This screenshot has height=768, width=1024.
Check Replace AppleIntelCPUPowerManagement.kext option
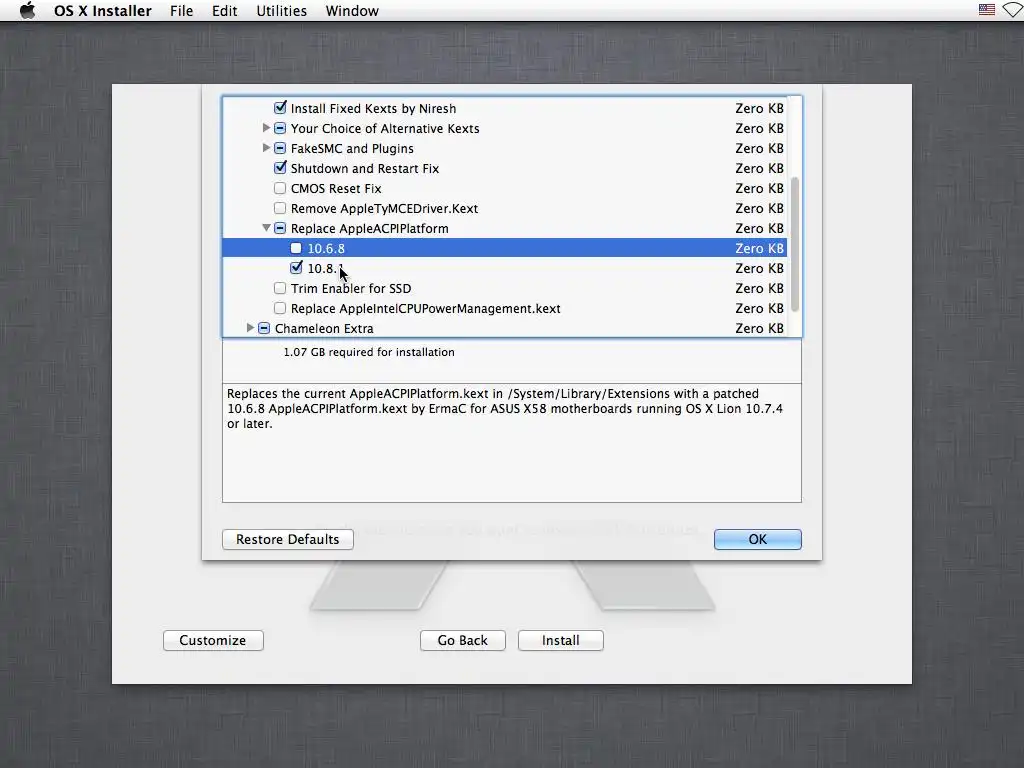click(x=280, y=308)
